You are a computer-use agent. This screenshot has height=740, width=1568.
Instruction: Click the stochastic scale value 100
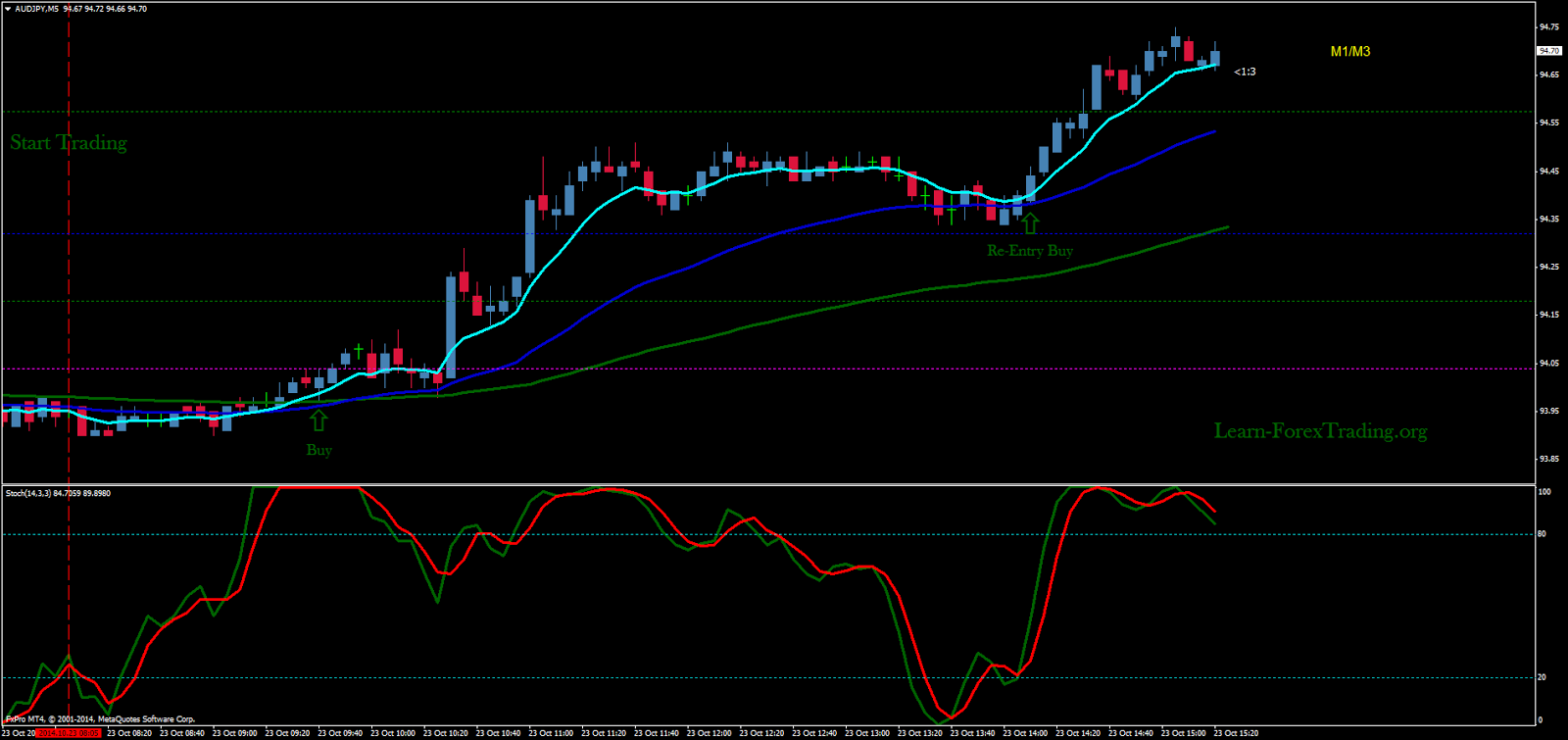click(1544, 492)
